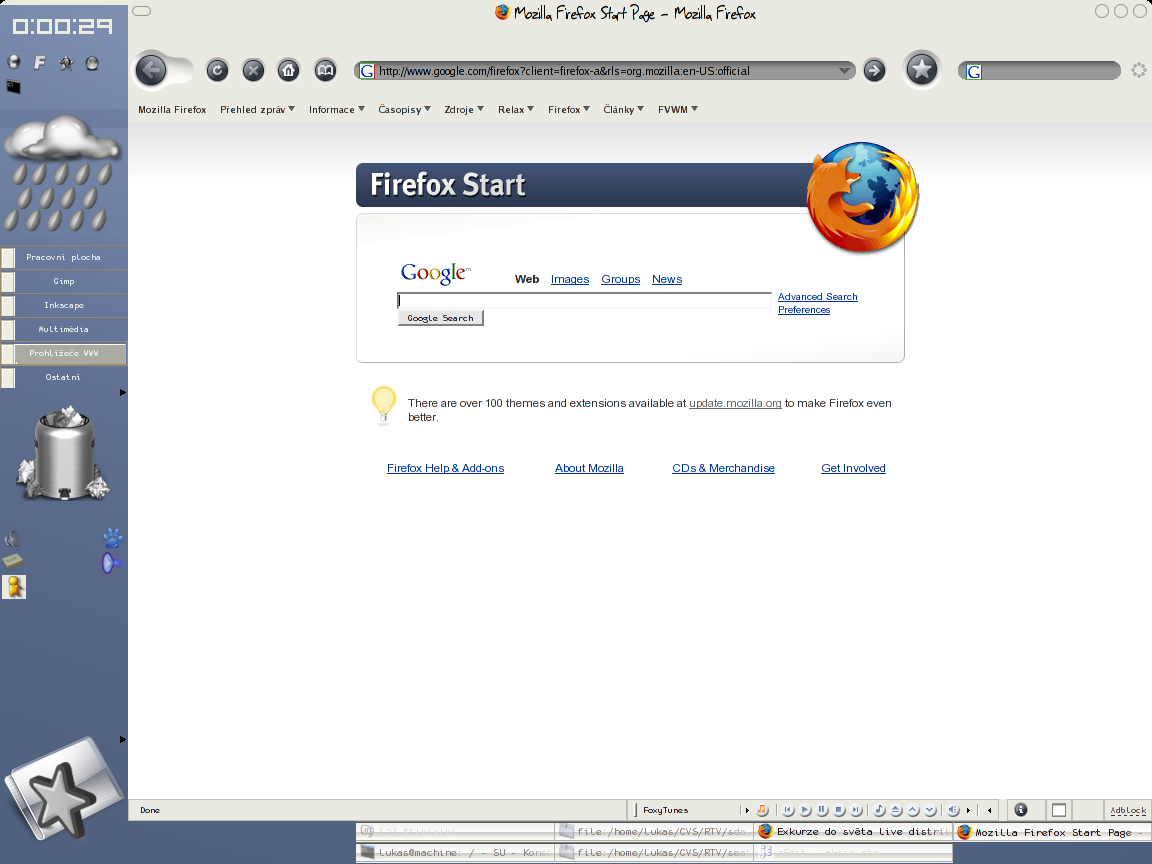Click the large star bookmark button
The height and width of the screenshot is (864, 1152).
pyautogui.click(x=921, y=71)
